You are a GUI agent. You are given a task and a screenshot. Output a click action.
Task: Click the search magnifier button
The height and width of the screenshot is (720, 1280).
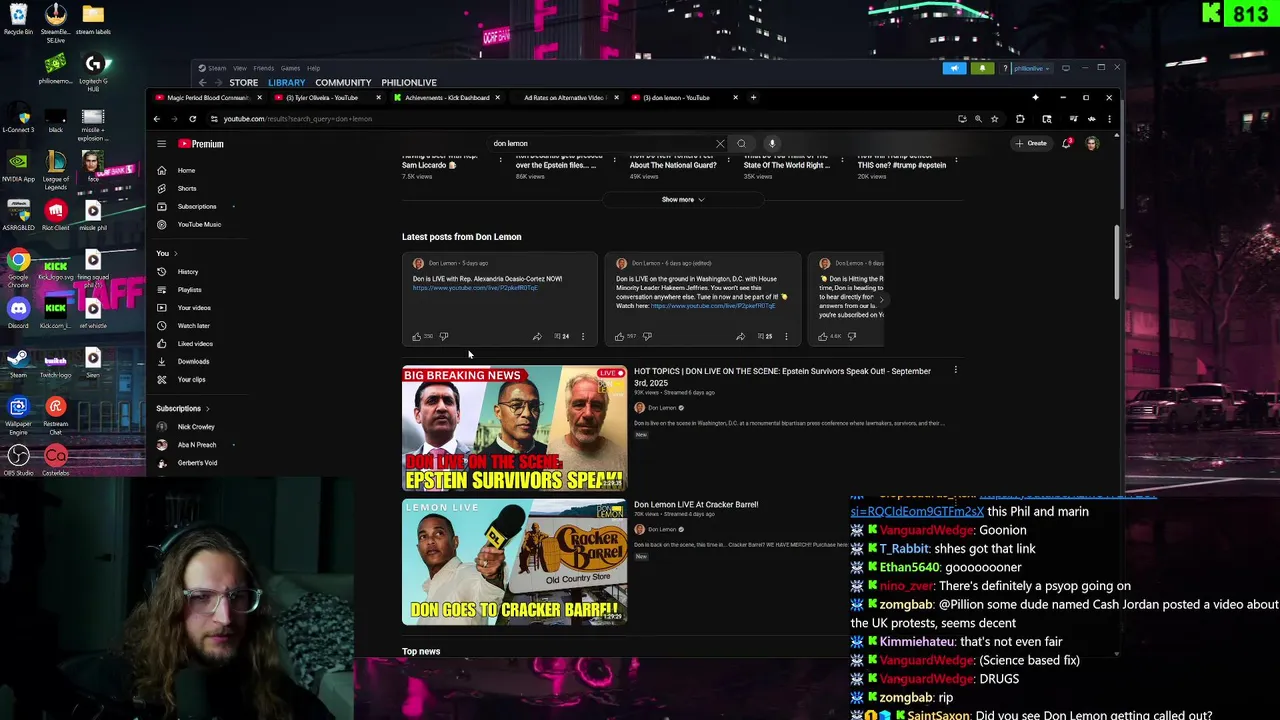pos(741,144)
